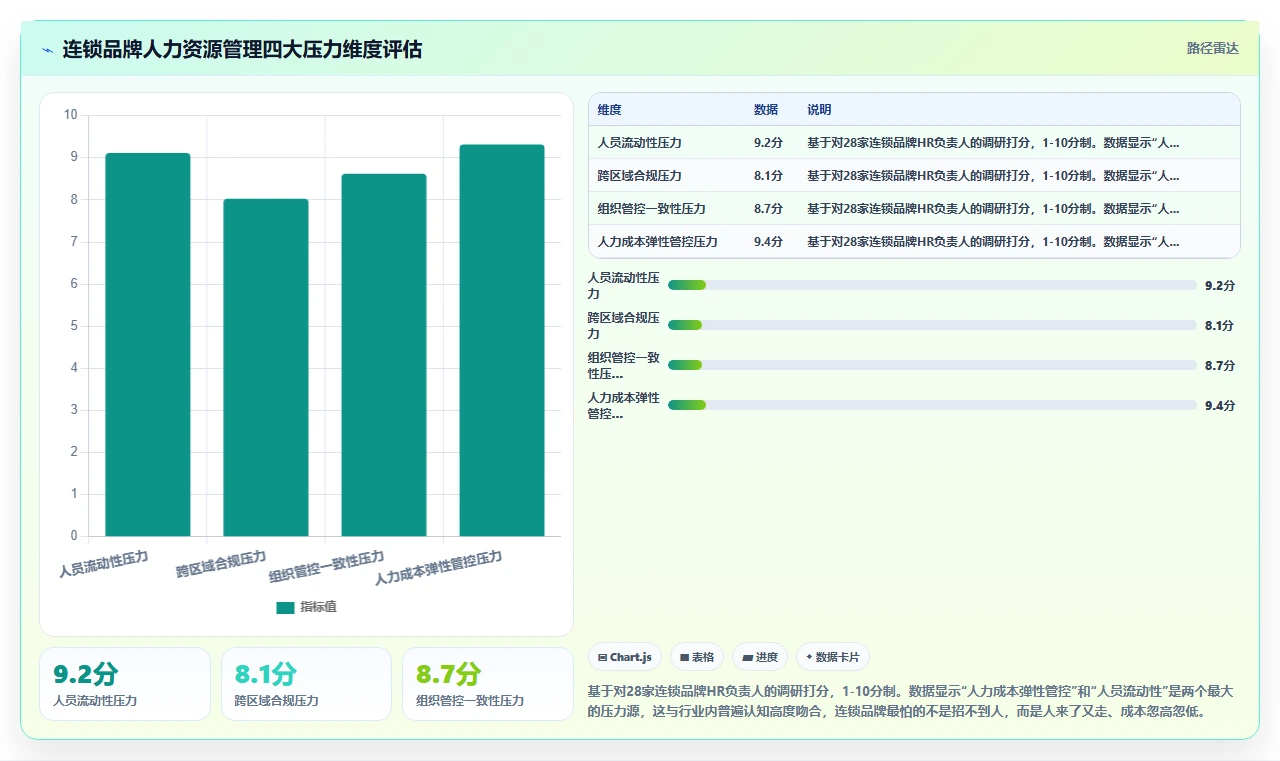Screen dimensions: 1280x761
Task: Click the 说明 column header
Action: [x=819, y=110]
